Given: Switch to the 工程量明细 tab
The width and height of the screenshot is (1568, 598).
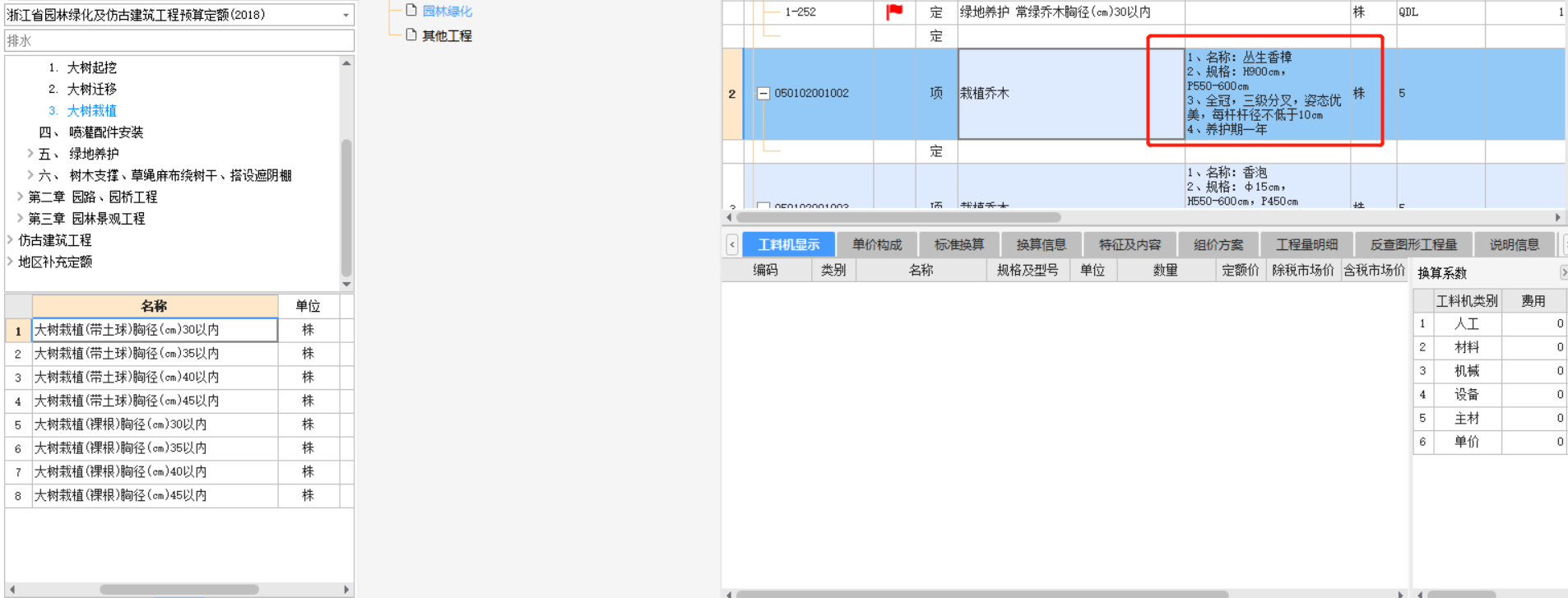Looking at the screenshot, I should pyautogui.click(x=1306, y=244).
